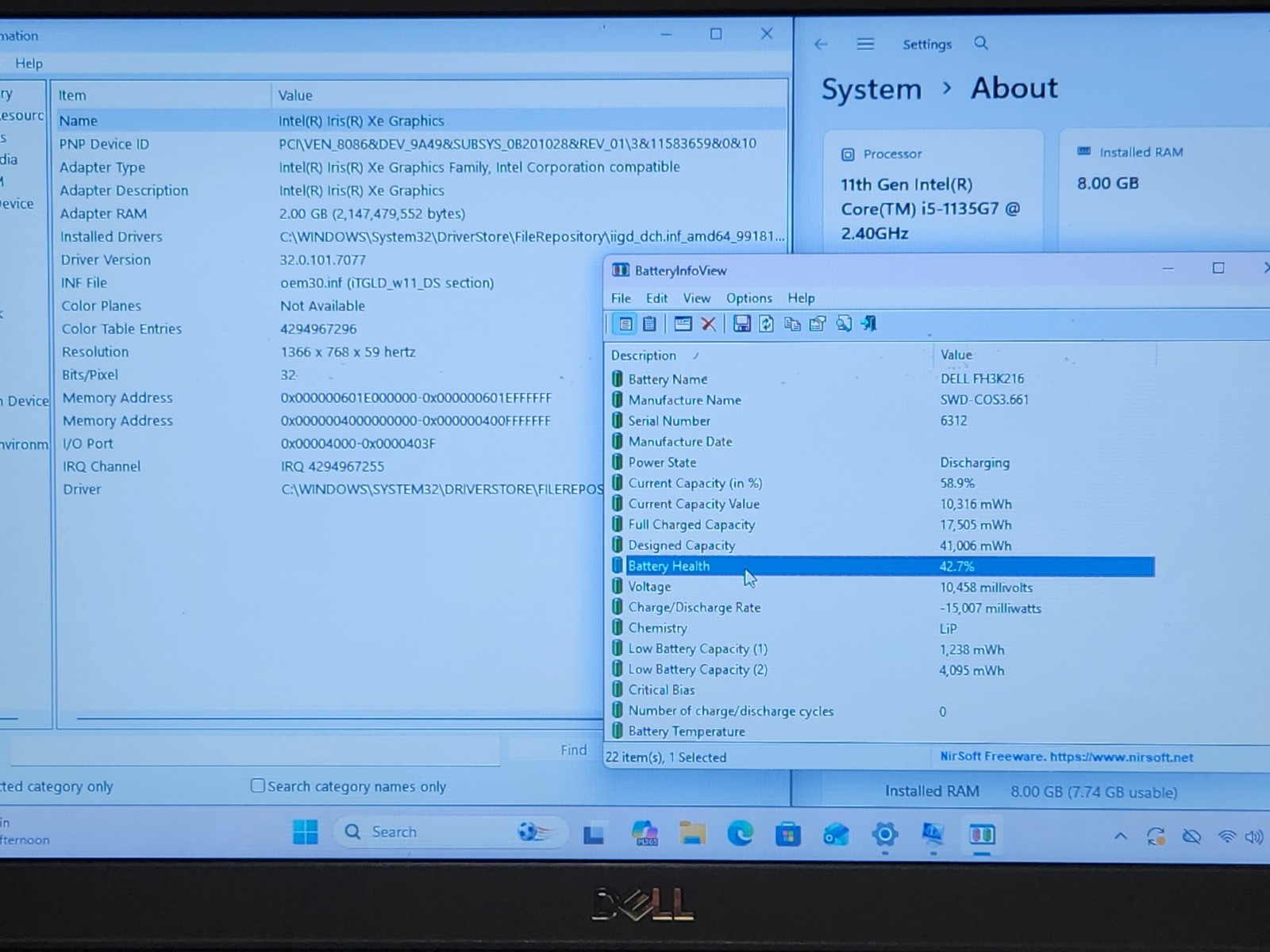Image resolution: width=1270 pixels, height=952 pixels.
Task: Open Options menu in BatteryInfoView
Action: pyautogui.click(x=749, y=298)
